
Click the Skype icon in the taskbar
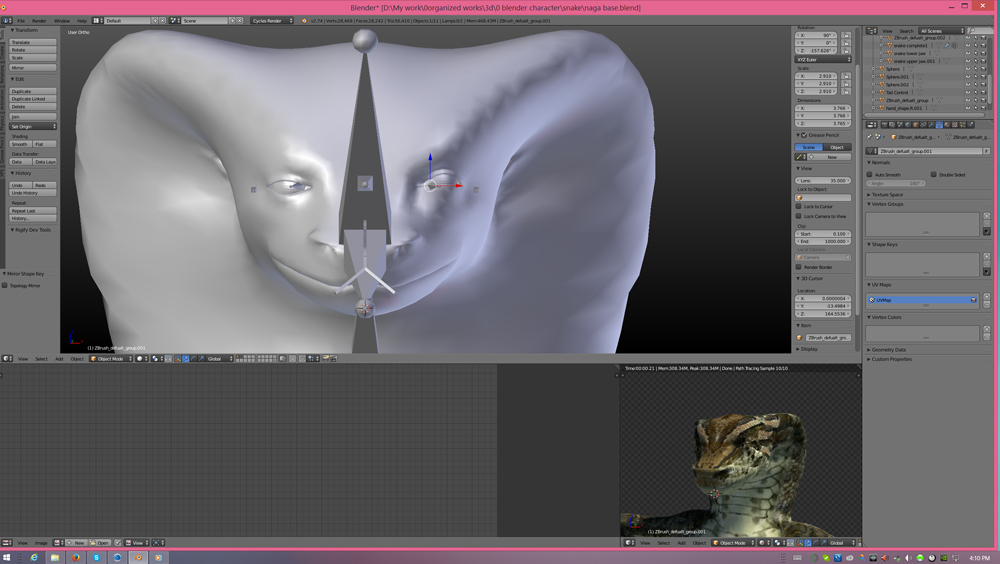(97, 557)
